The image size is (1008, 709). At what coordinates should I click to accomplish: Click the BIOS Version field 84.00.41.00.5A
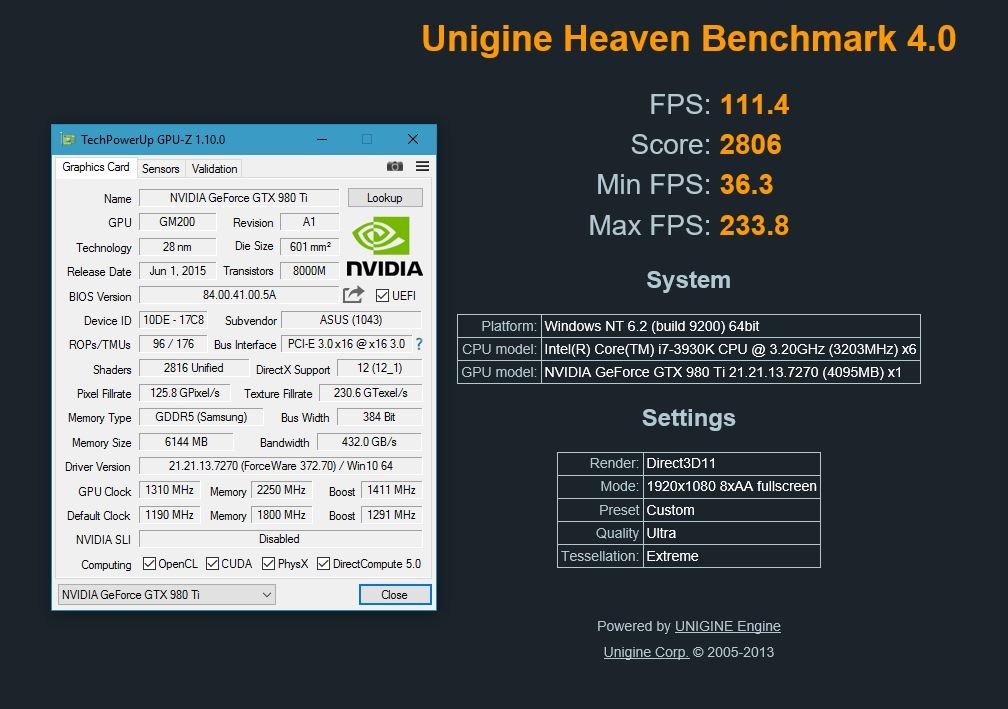click(x=239, y=295)
